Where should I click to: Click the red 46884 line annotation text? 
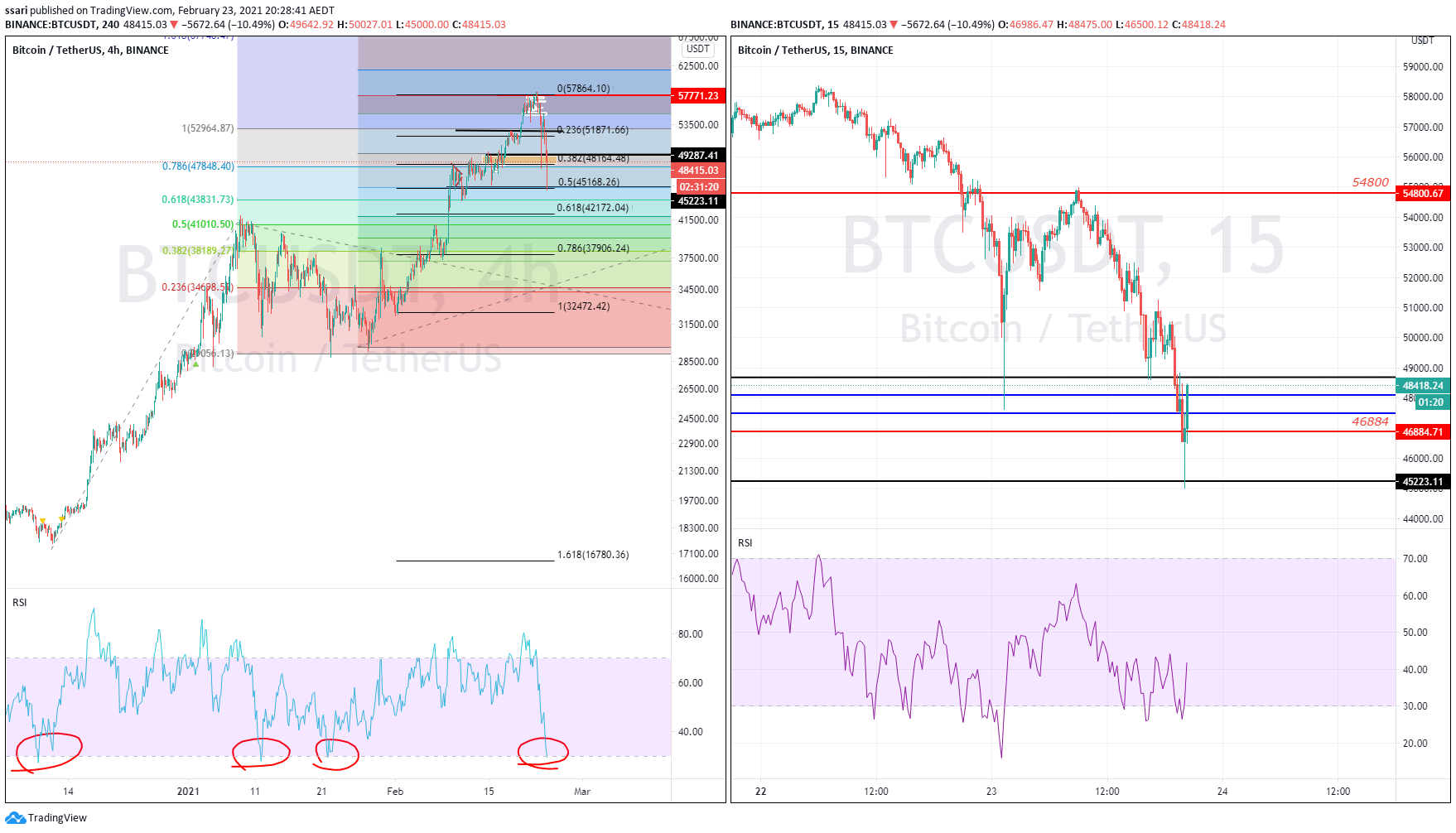pos(1371,421)
